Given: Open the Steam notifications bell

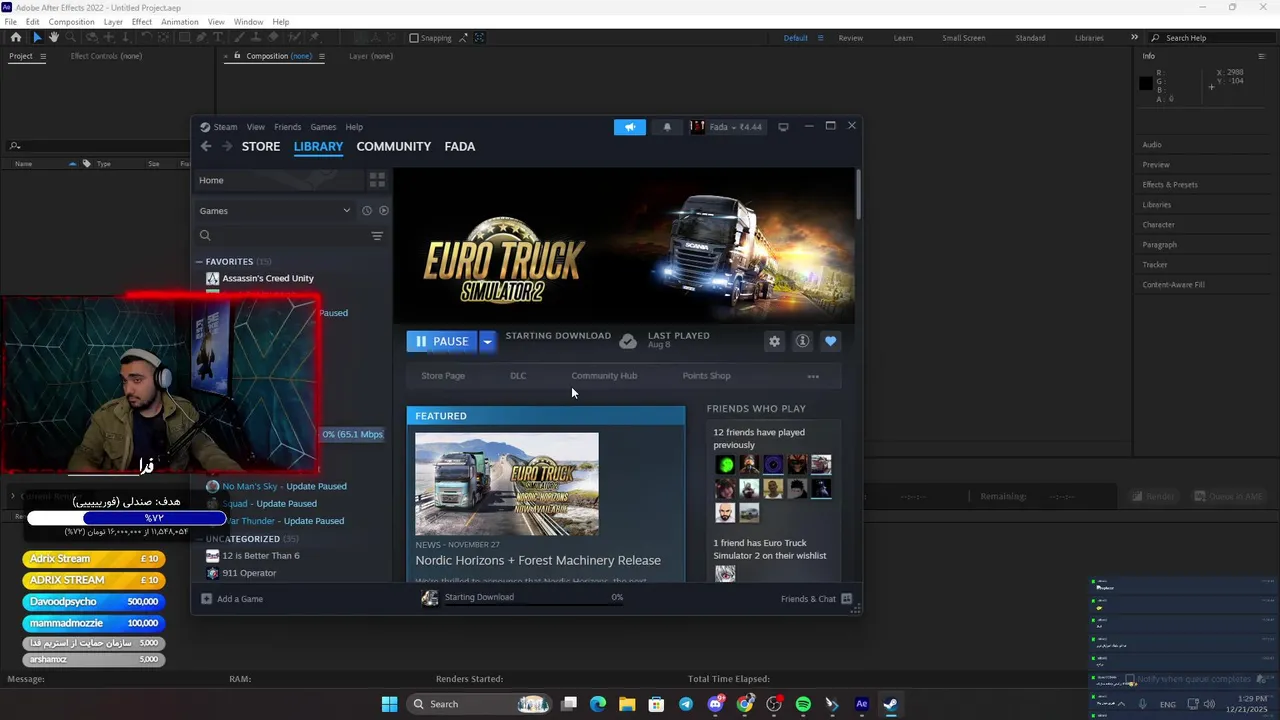Looking at the screenshot, I should coord(667,127).
